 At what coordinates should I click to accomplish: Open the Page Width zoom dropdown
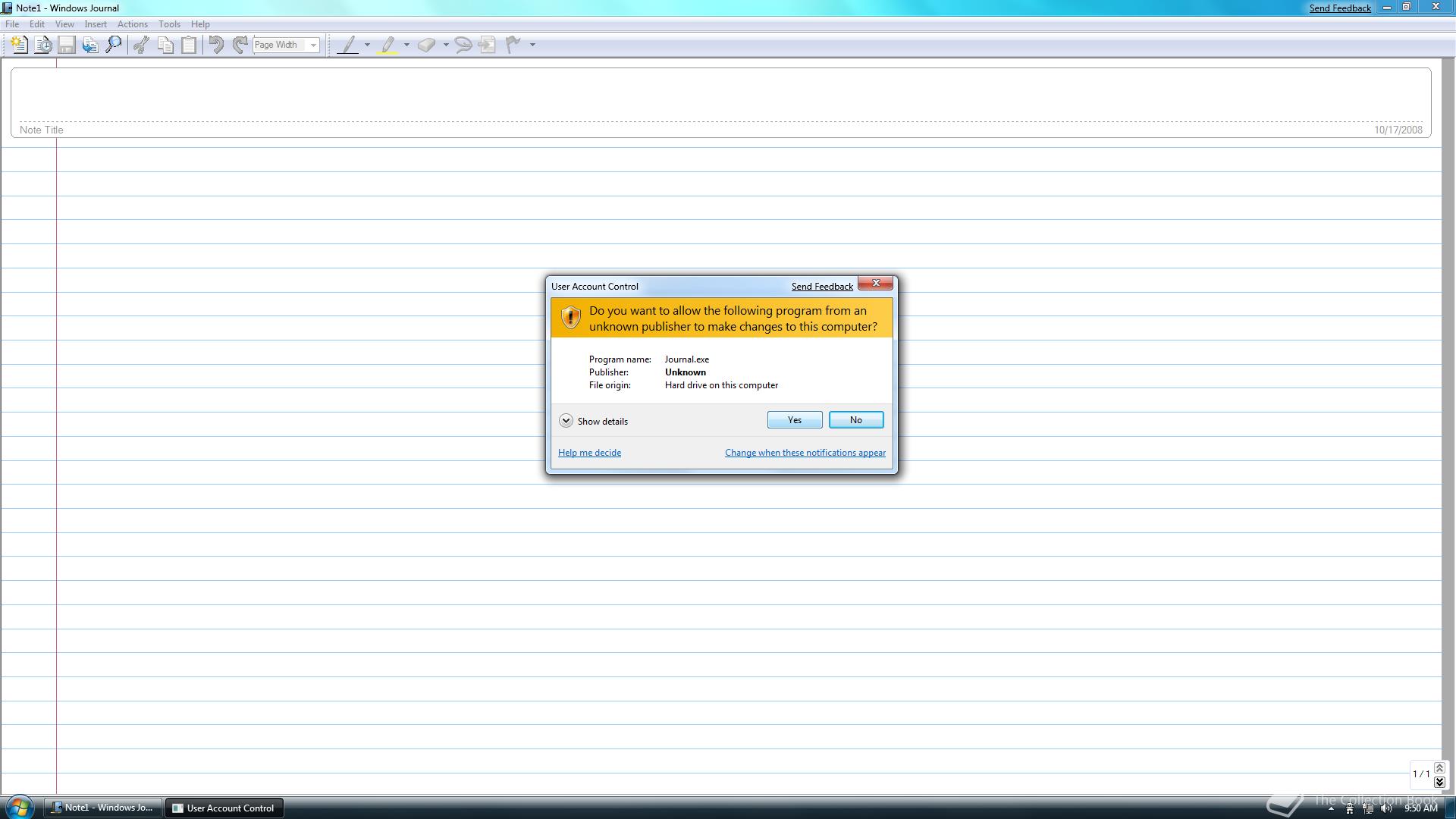[312, 45]
